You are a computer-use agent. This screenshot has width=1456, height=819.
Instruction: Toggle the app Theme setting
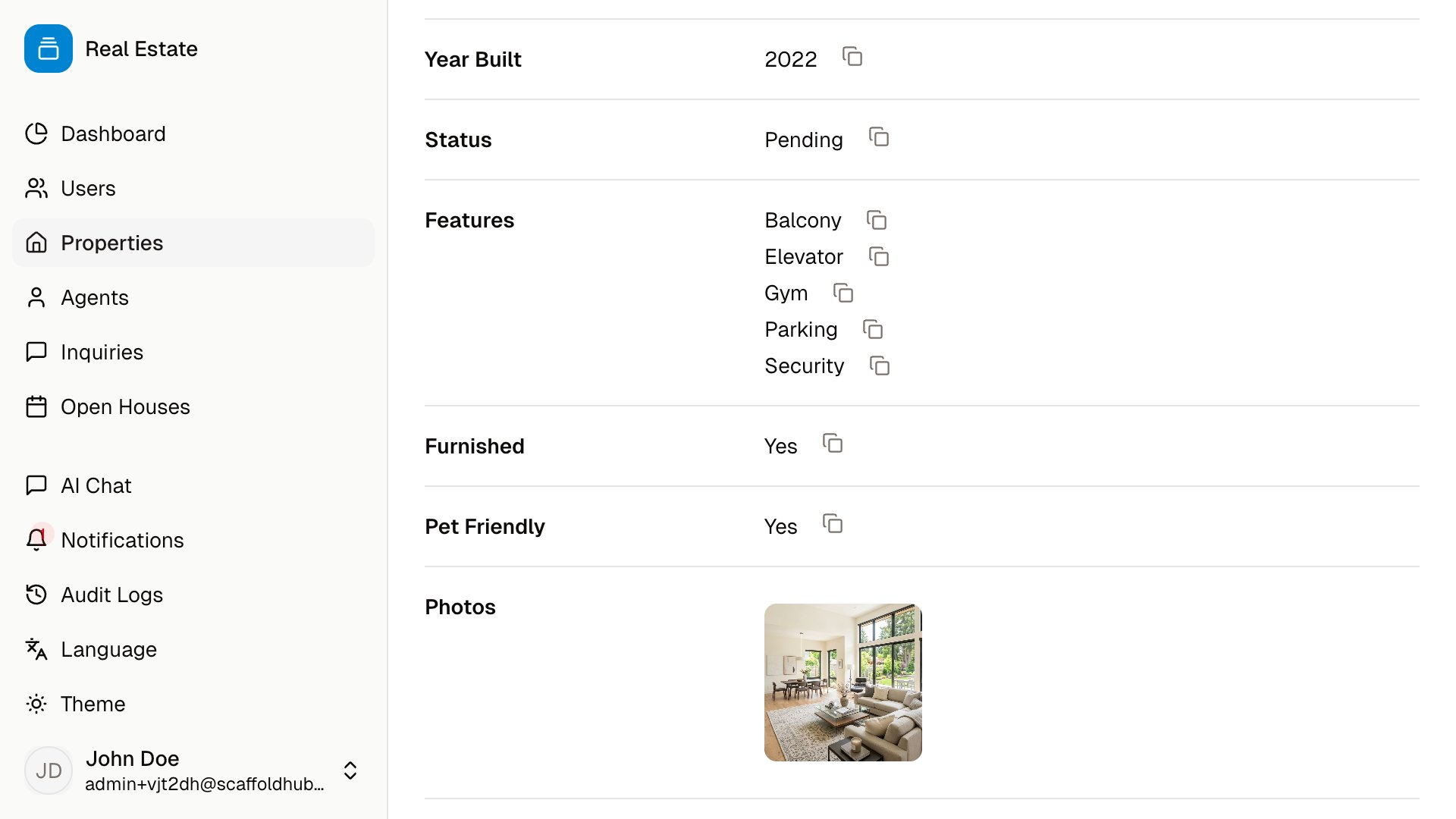coord(92,704)
